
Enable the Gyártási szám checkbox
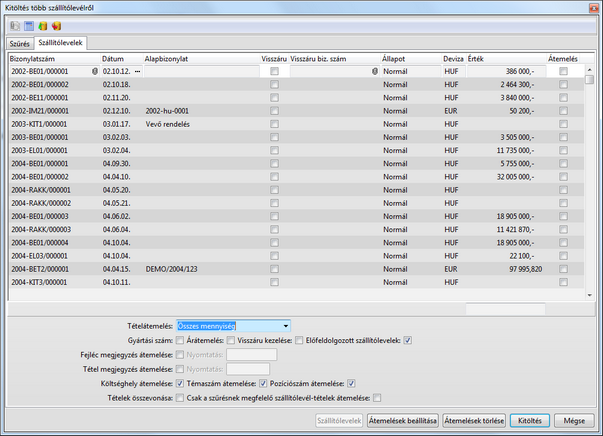(180, 340)
